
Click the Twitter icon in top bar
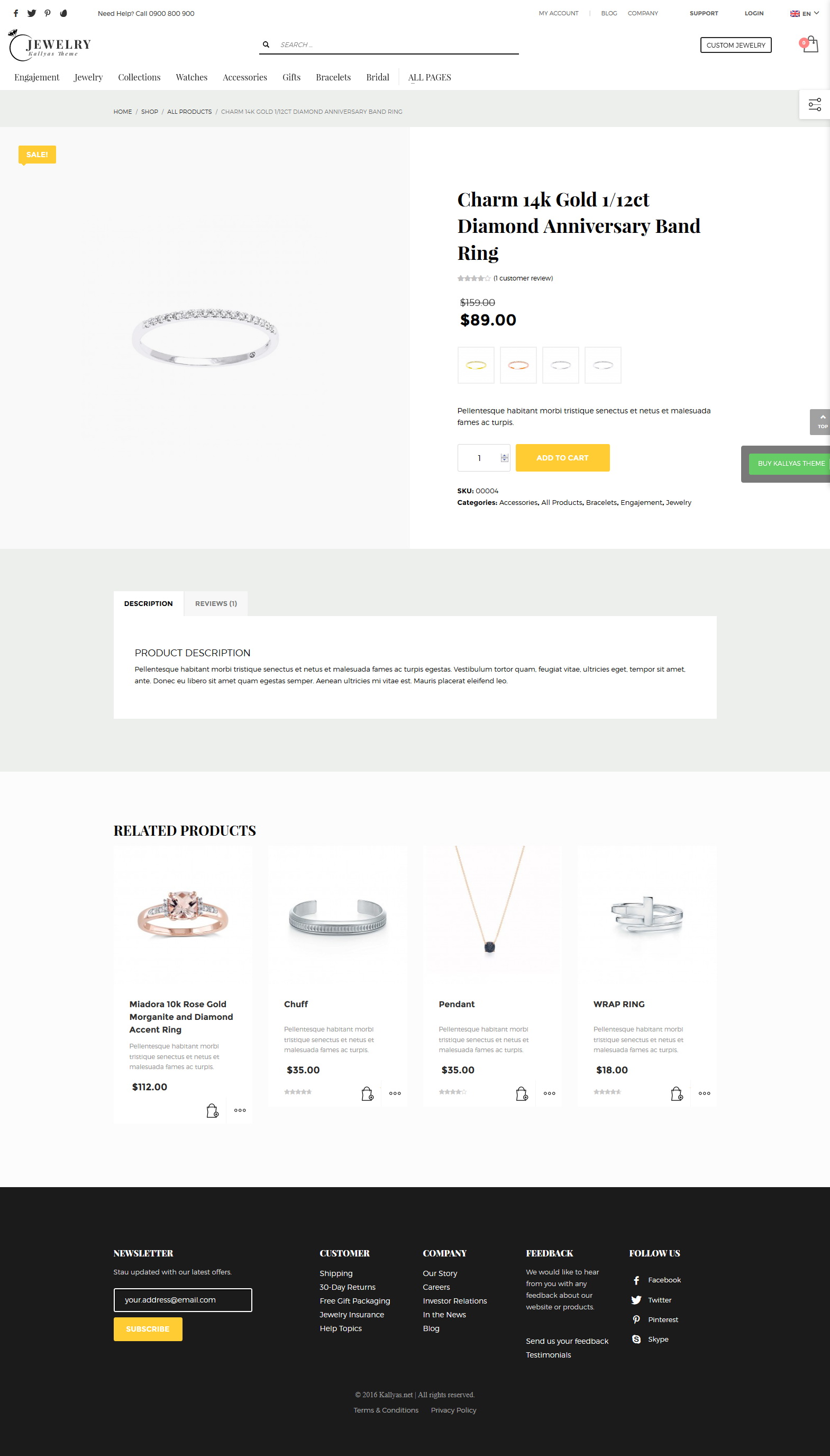pyautogui.click(x=31, y=13)
